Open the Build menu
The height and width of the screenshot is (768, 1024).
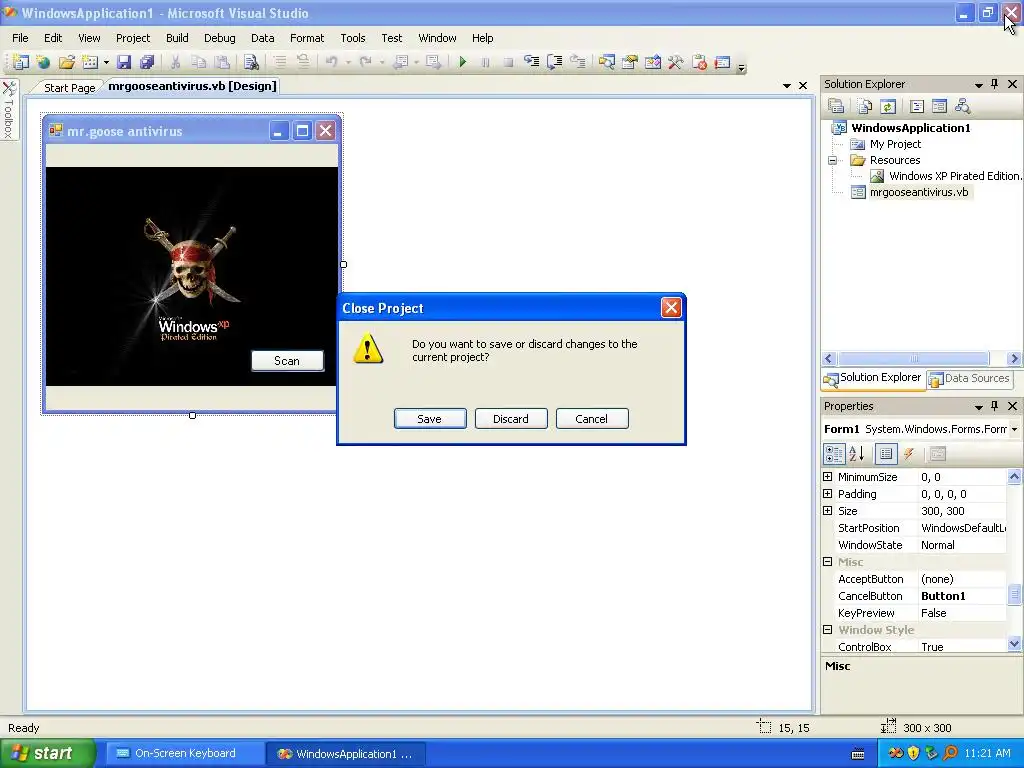tap(177, 38)
